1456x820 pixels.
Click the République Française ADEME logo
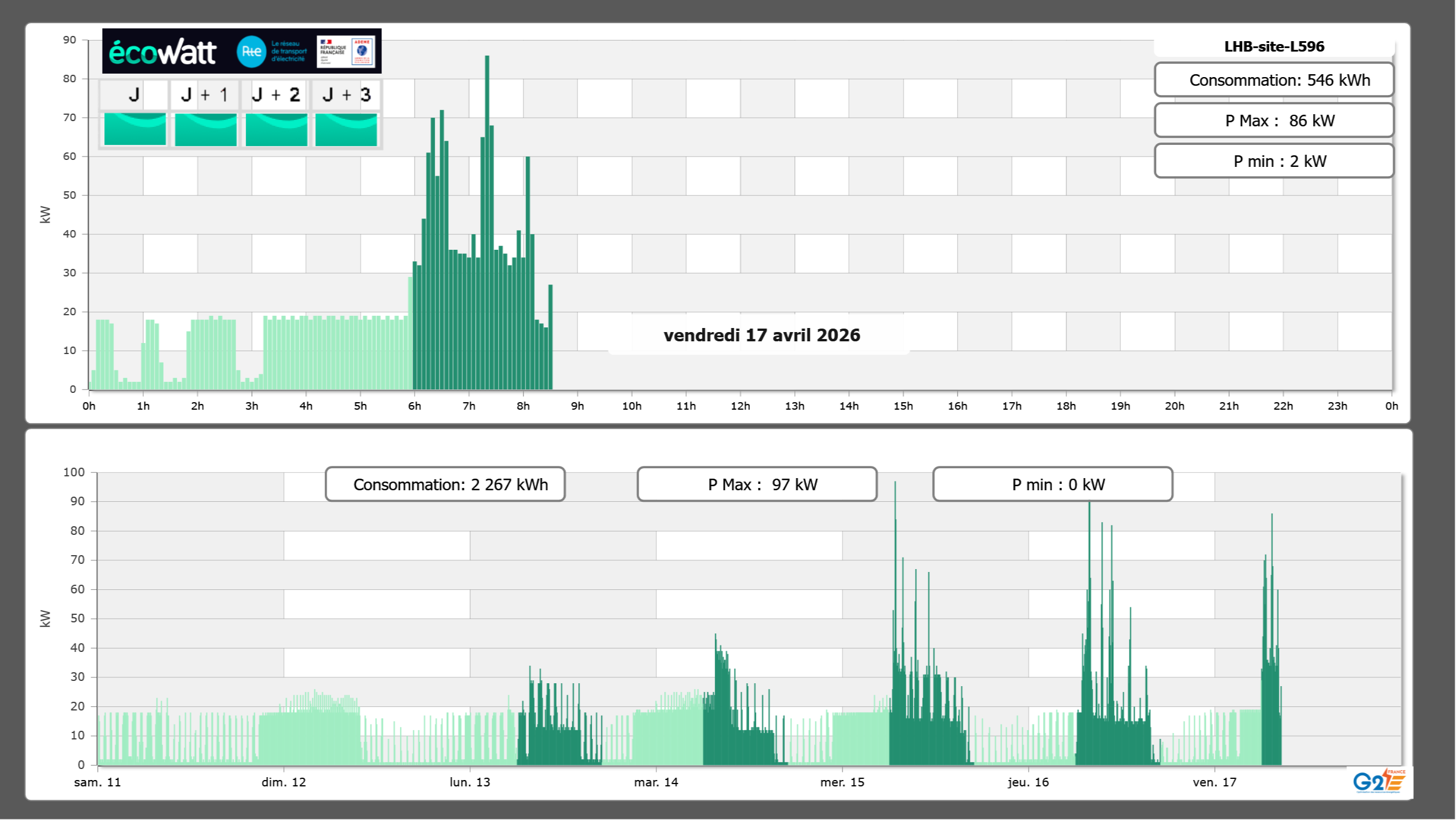(x=346, y=52)
